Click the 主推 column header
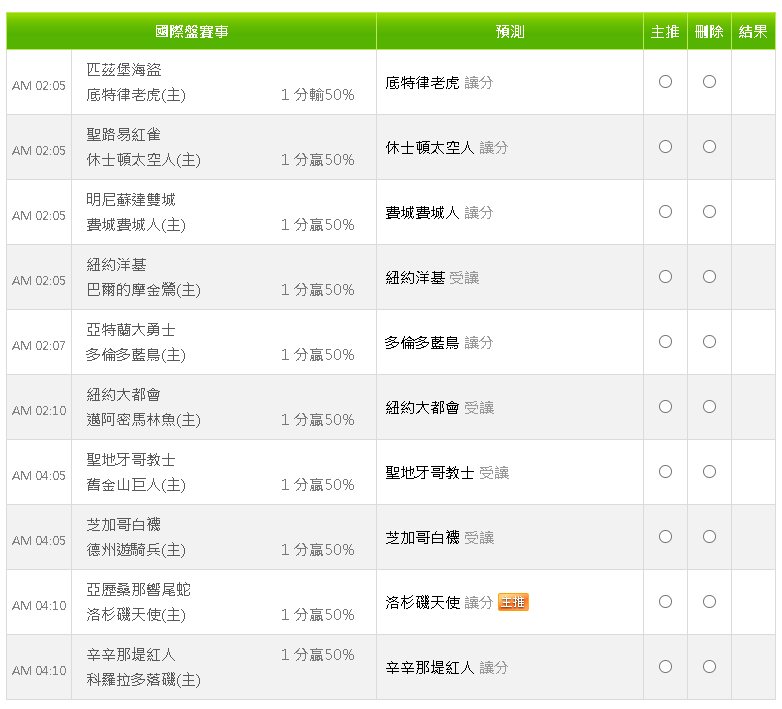Screen dimensions: 782x709 [x=665, y=31]
